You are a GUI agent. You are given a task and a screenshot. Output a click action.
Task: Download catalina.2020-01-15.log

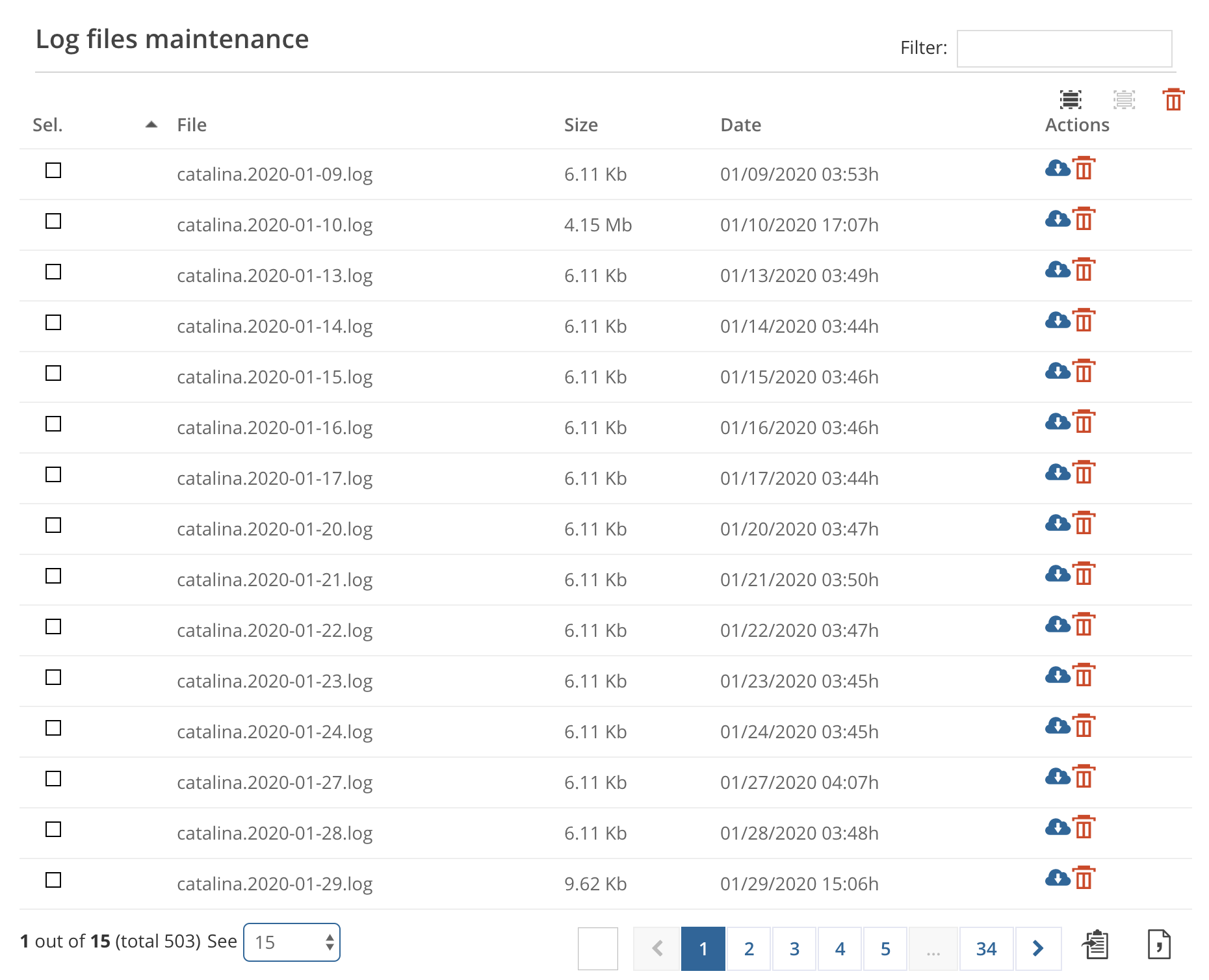[1058, 371]
